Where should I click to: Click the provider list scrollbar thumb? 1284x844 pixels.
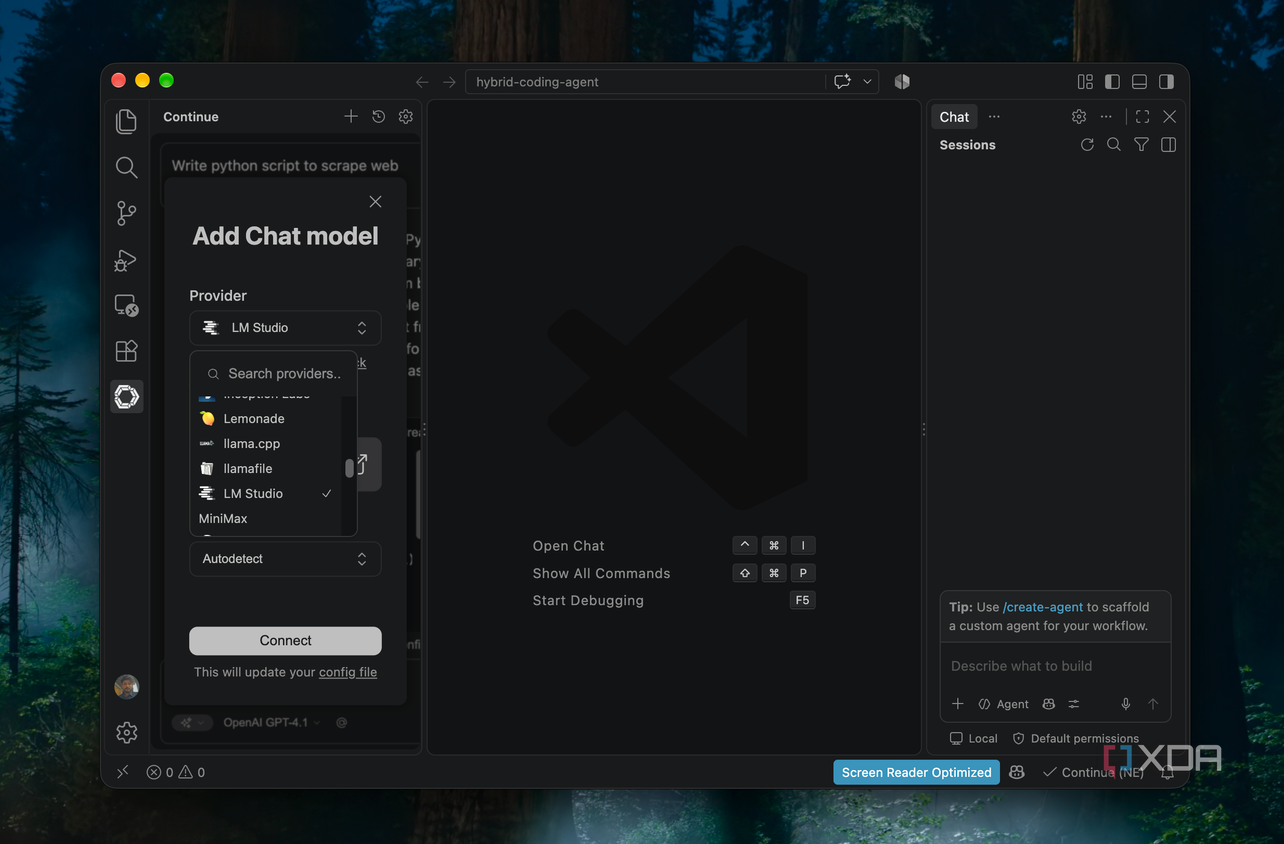tap(349, 468)
